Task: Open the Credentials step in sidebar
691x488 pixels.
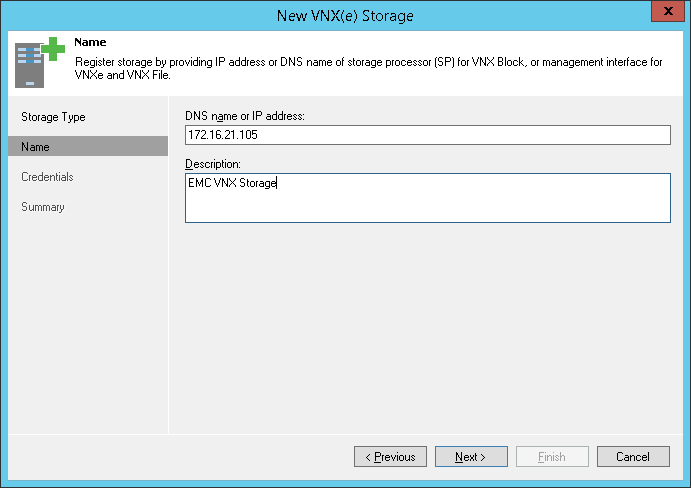Action: click(47, 177)
